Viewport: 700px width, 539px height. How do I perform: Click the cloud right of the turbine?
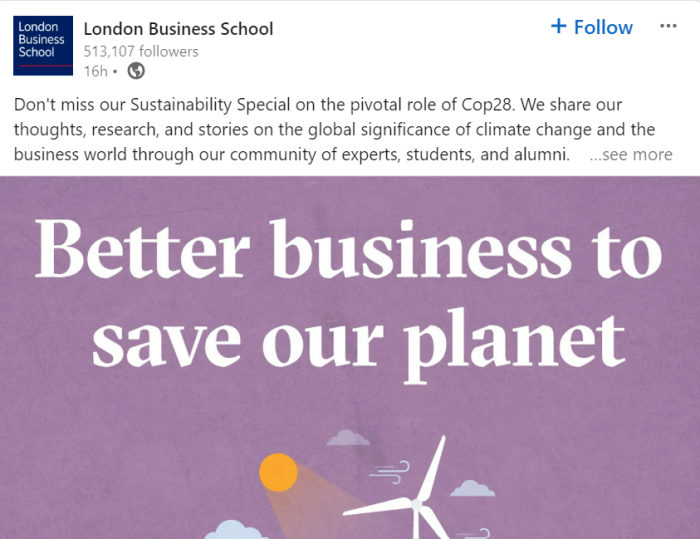coord(472,488)
